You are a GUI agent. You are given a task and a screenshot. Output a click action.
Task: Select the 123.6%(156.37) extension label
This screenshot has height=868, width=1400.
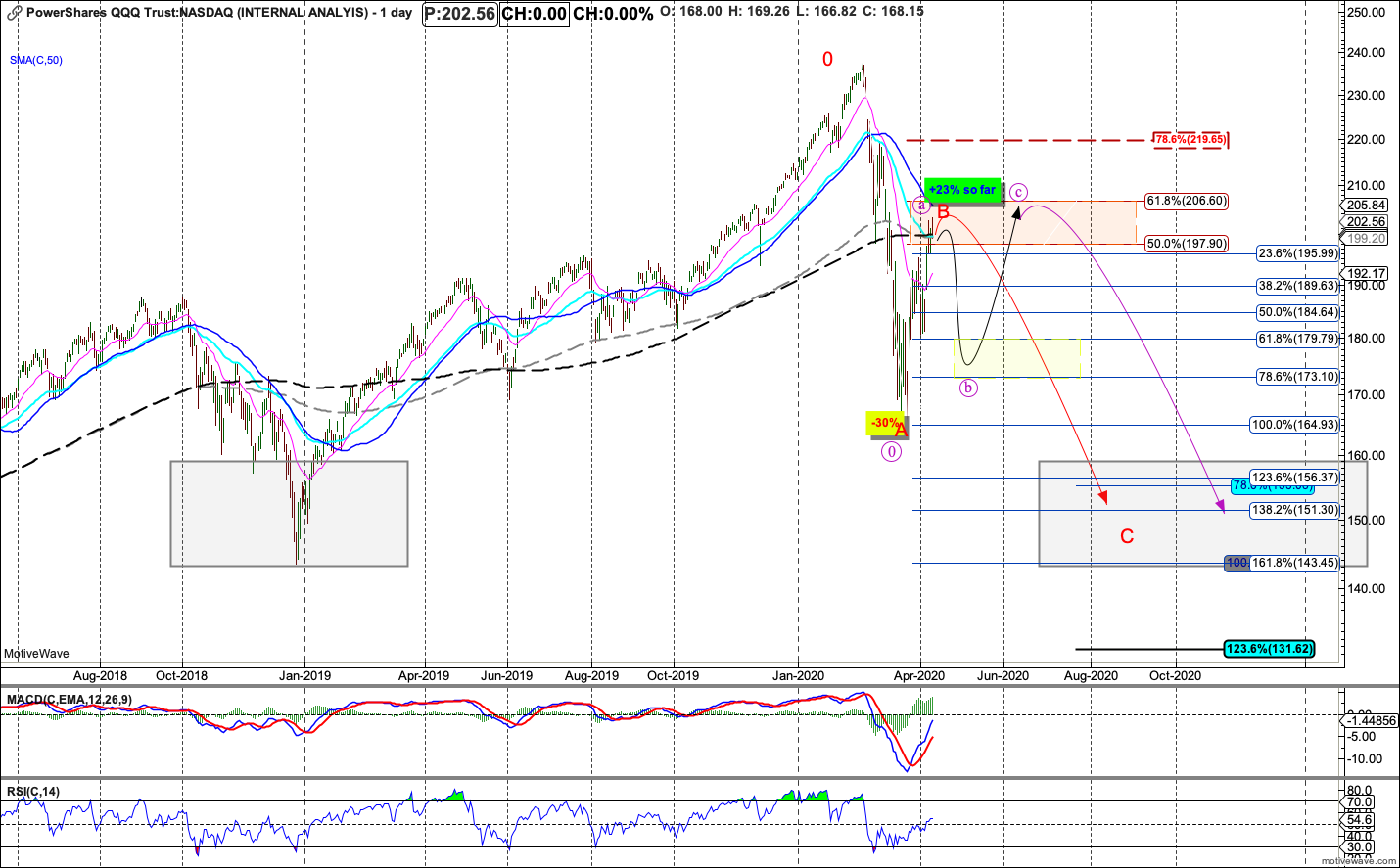(1295, 478)
